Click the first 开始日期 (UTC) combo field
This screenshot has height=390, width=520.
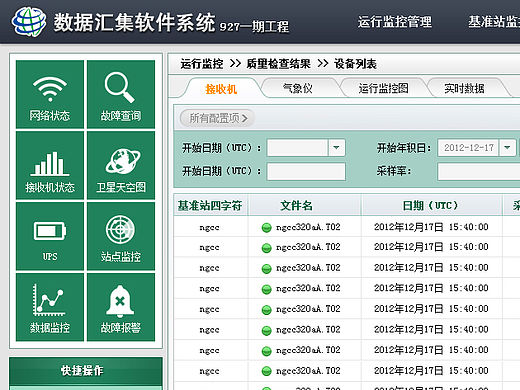pos(297,148)
